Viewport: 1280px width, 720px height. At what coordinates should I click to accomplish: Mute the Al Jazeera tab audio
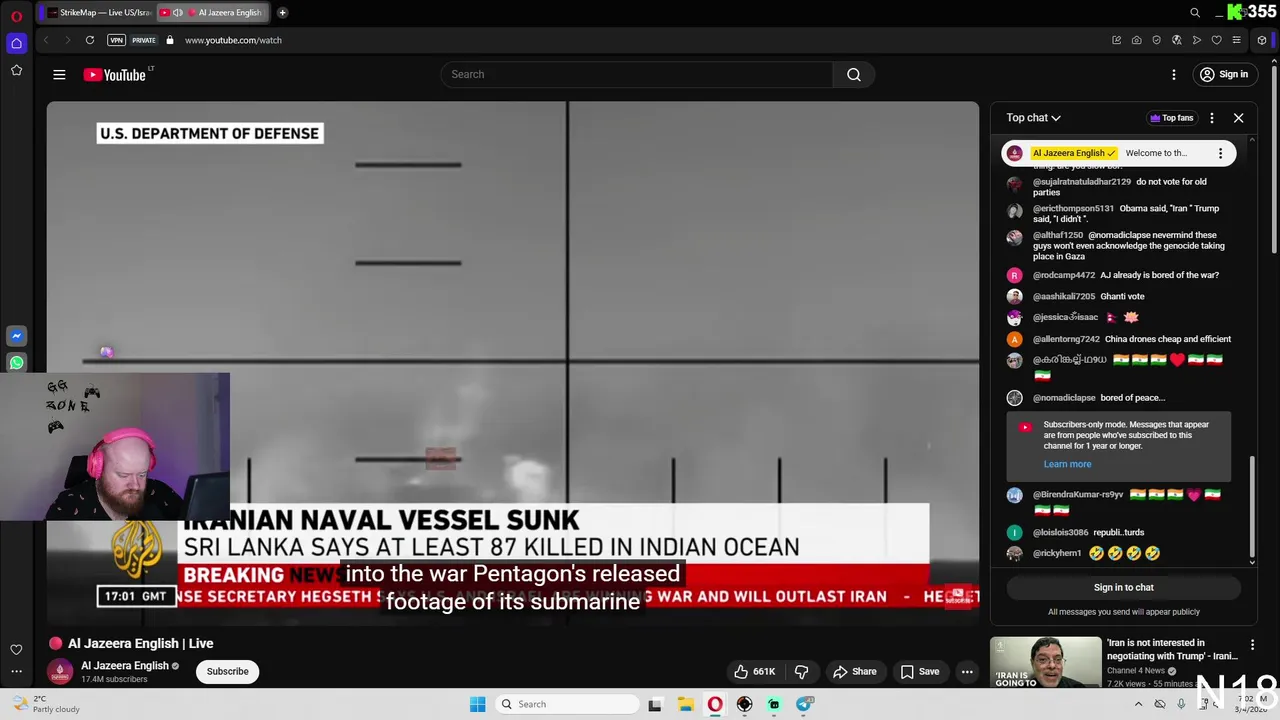point(178,13)
